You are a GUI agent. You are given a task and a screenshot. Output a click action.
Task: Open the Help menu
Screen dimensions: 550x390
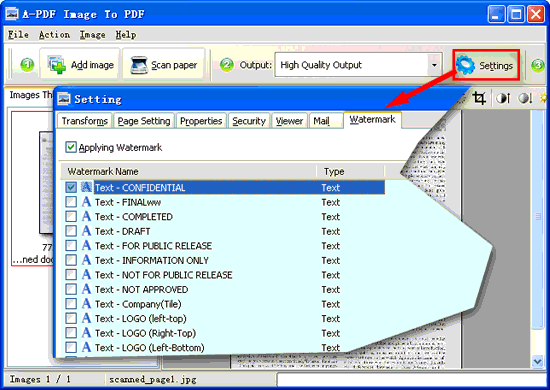click(126, 35)
